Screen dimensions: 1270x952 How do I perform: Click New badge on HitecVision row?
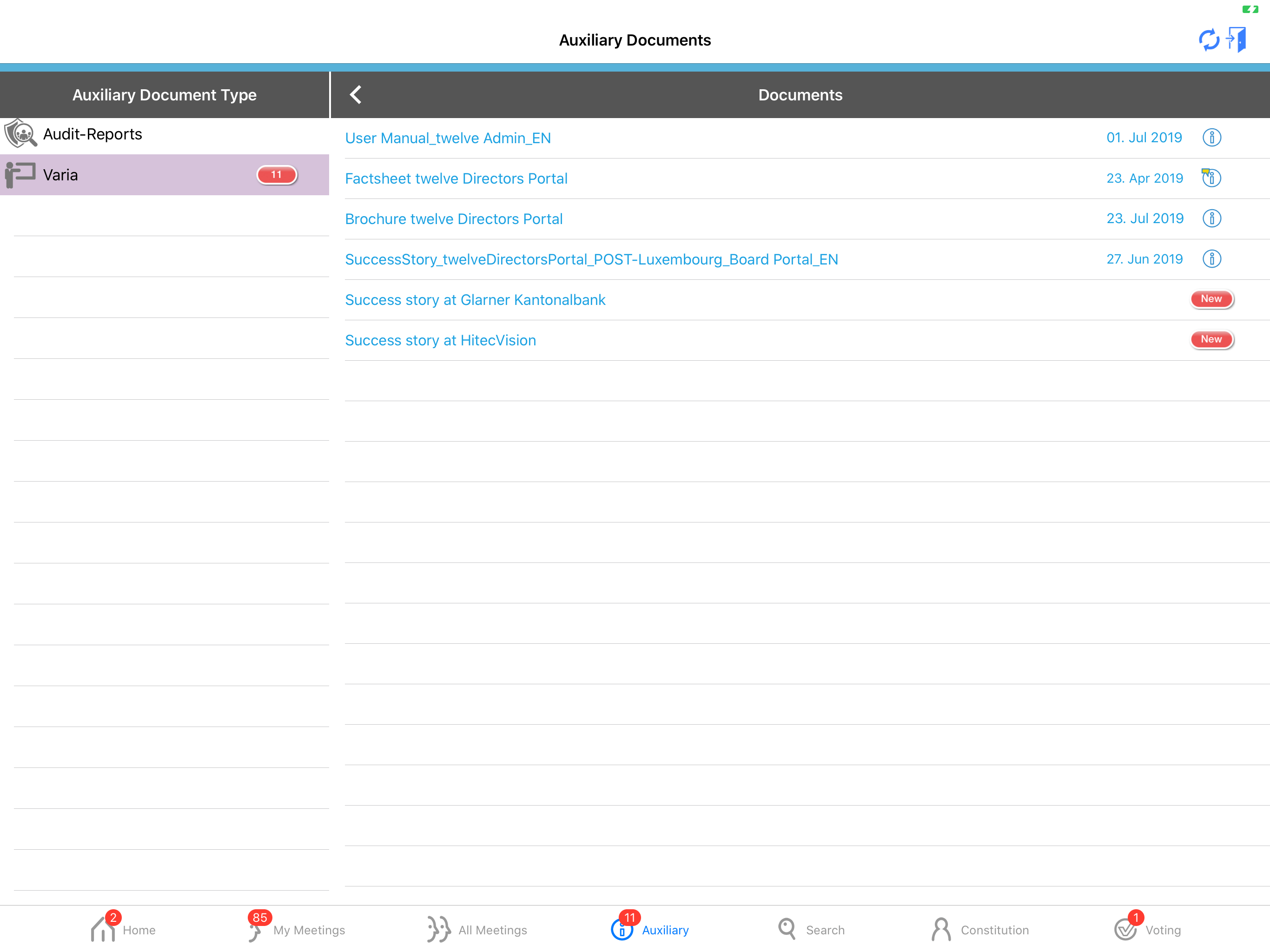pyautogui.click(x=1211, y=339)
